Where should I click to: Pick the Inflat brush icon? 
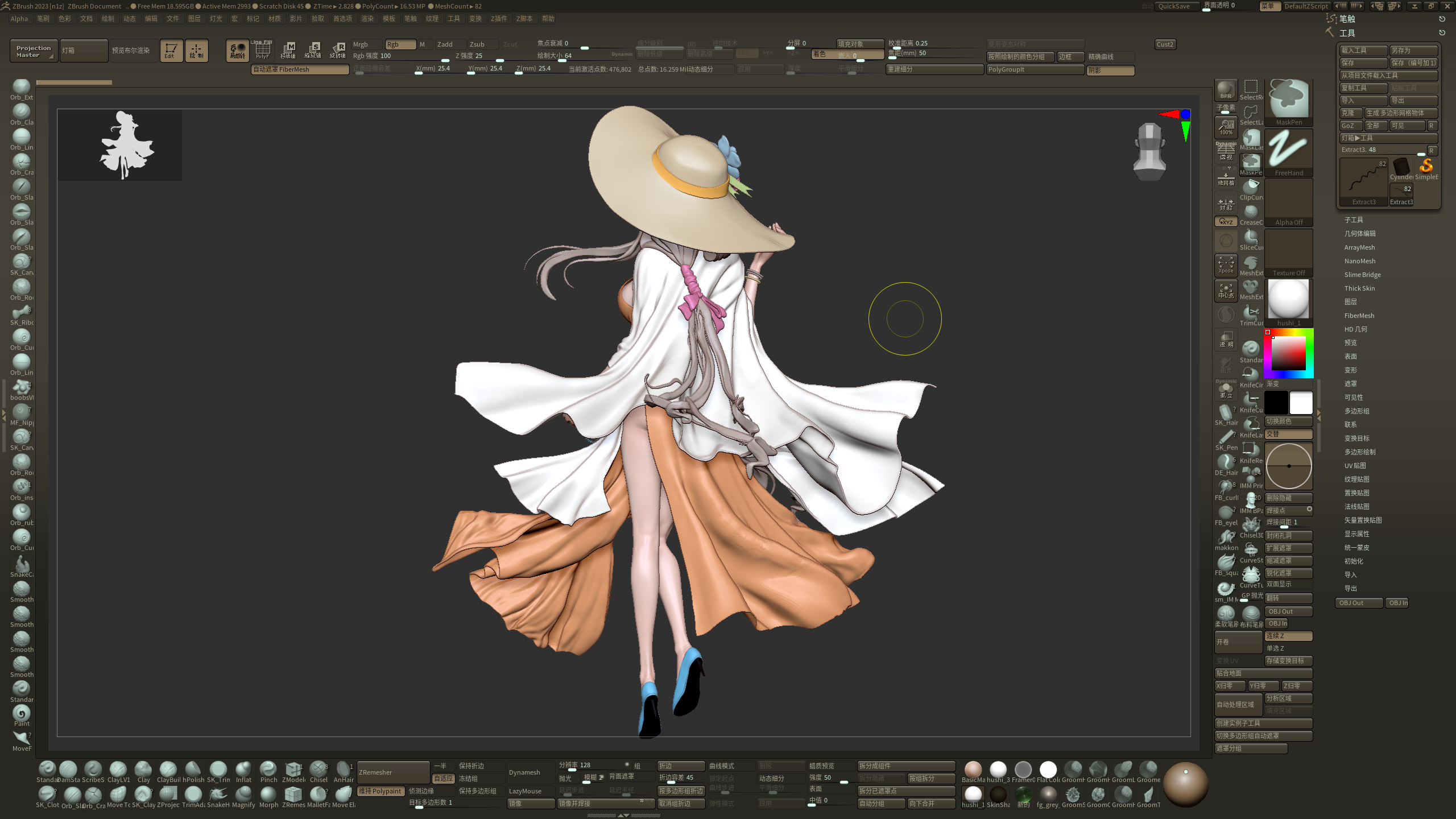(x=243, y=770)
